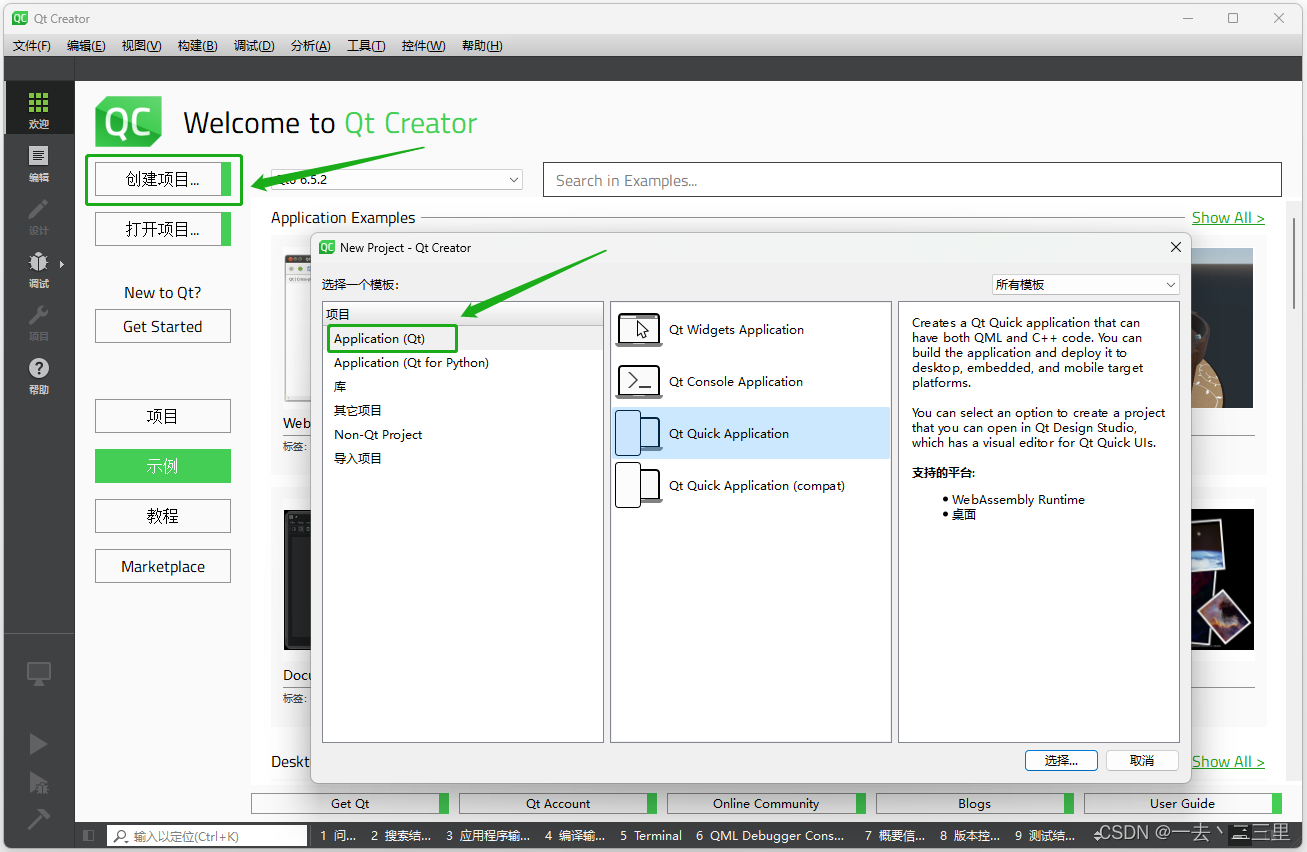
Task: Click the Get Started button
Action: [163, 326]
